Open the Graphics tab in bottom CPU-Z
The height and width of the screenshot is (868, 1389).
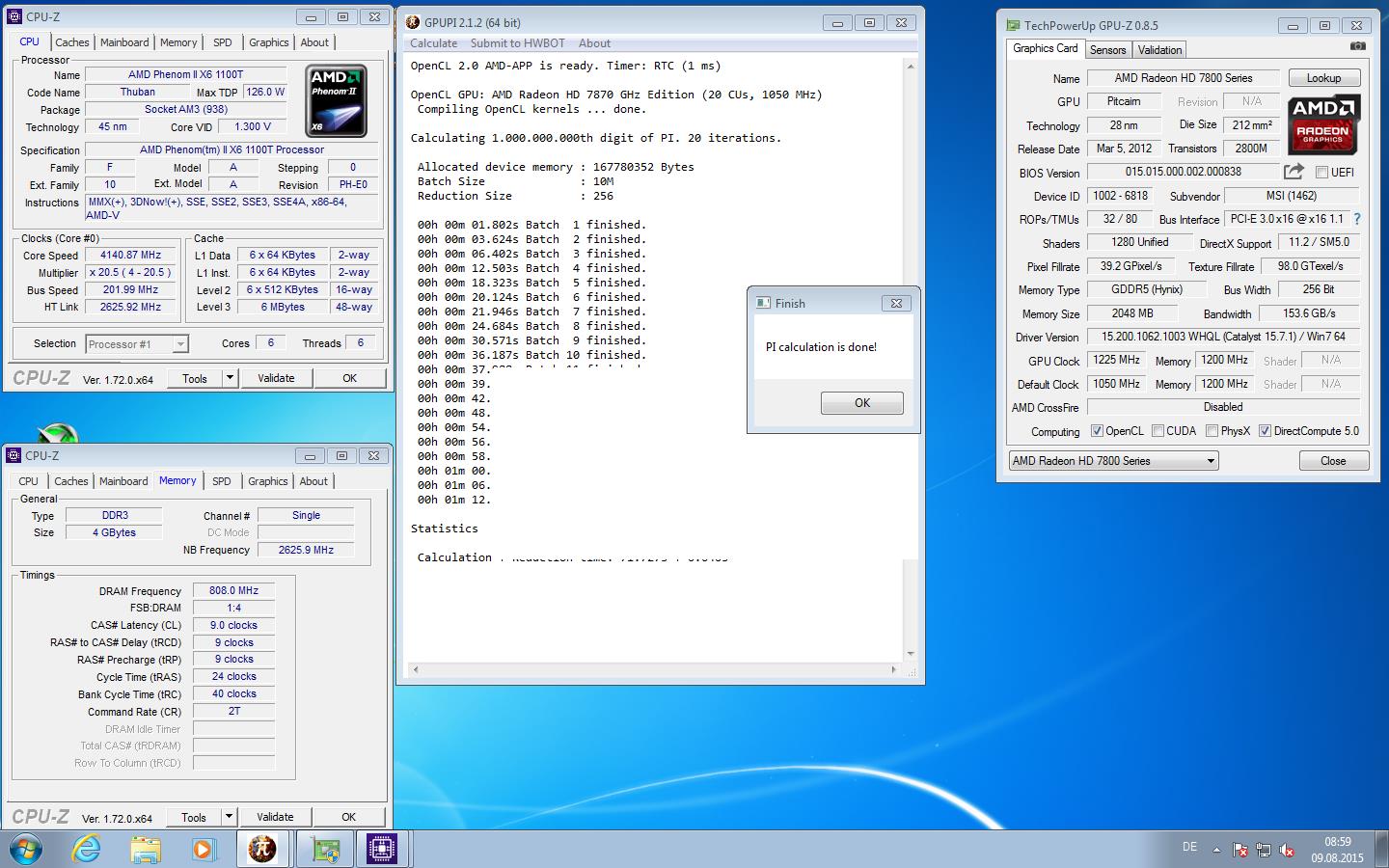pos(267,481)
